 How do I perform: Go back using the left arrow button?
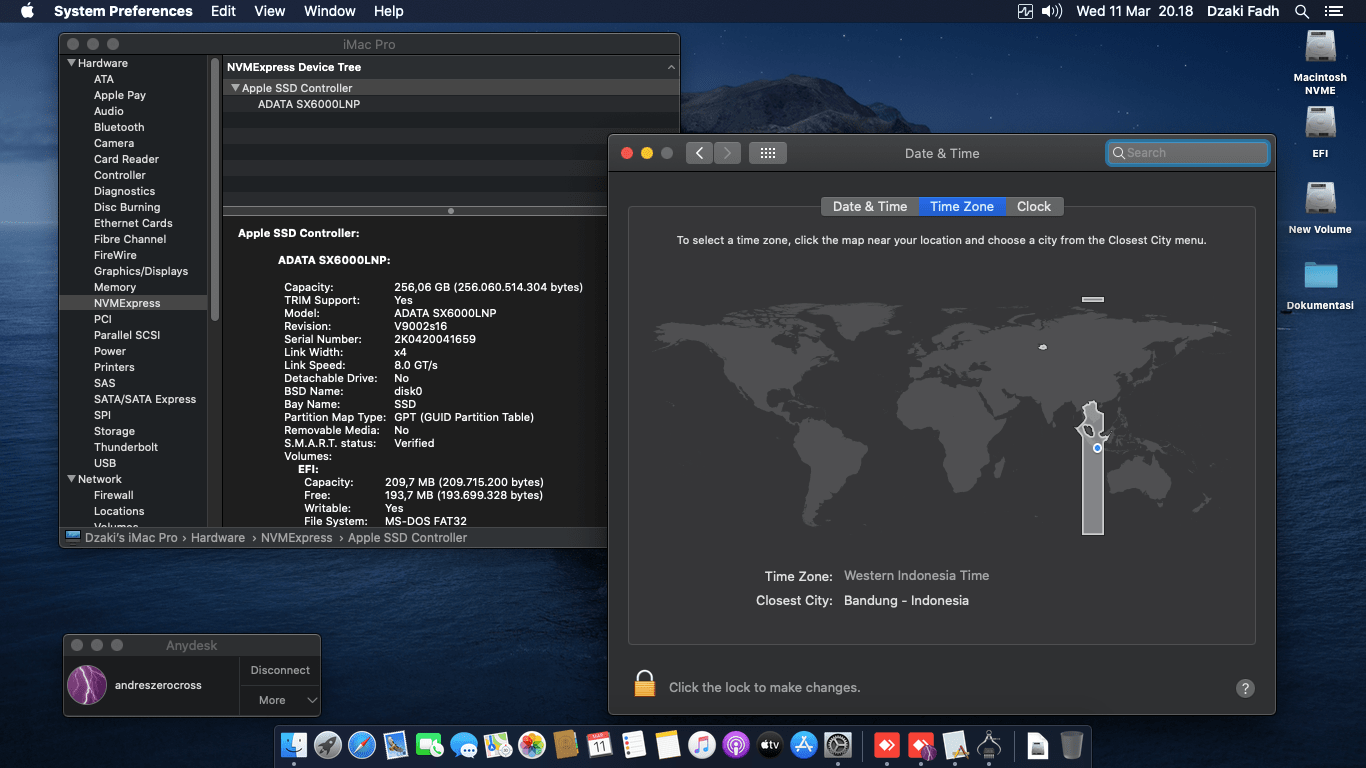tap(699, 153)
